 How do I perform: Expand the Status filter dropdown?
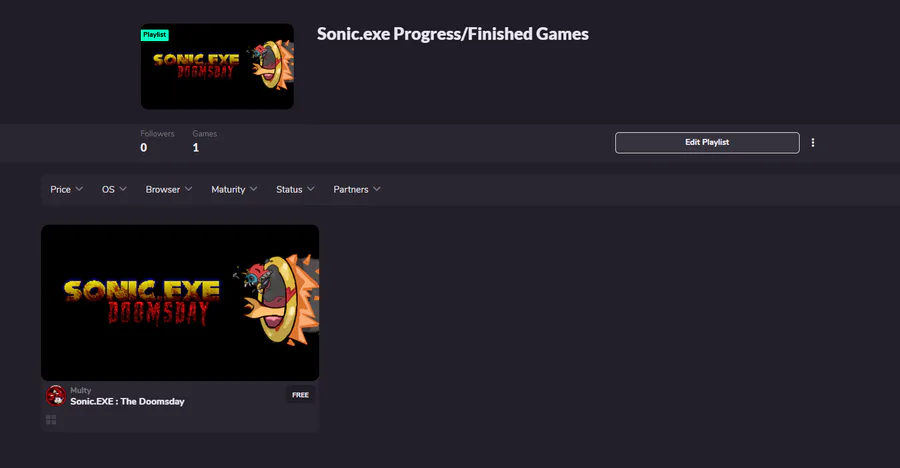pyautogui.click(x=295, y=189)
